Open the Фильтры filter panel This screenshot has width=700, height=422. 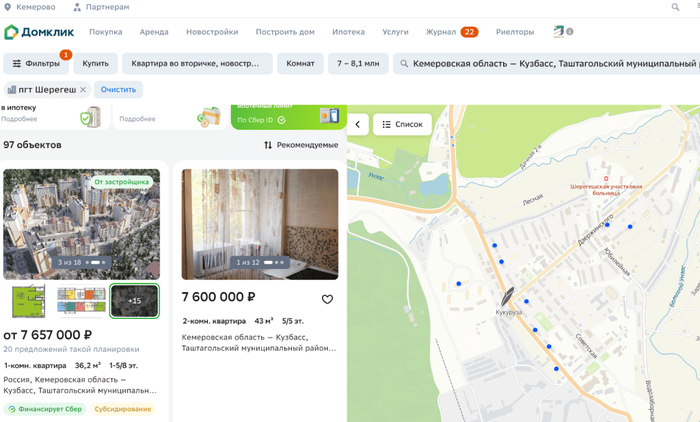[35, 64]
